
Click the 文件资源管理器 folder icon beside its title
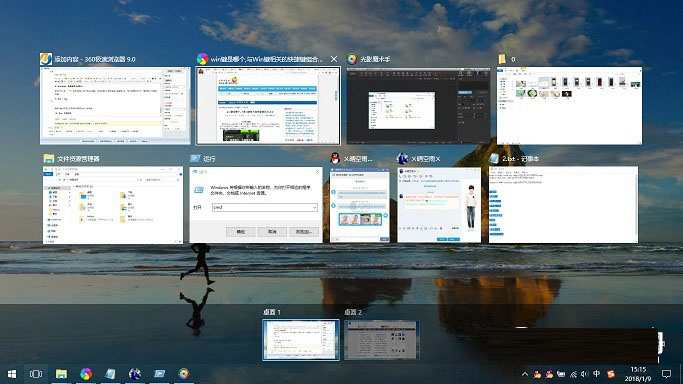(49, 158)
